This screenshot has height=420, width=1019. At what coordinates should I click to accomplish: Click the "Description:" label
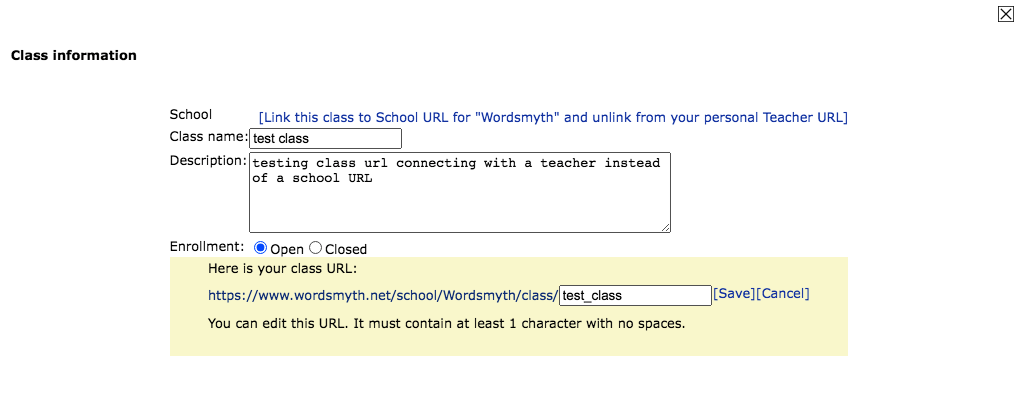pos(208,160)
